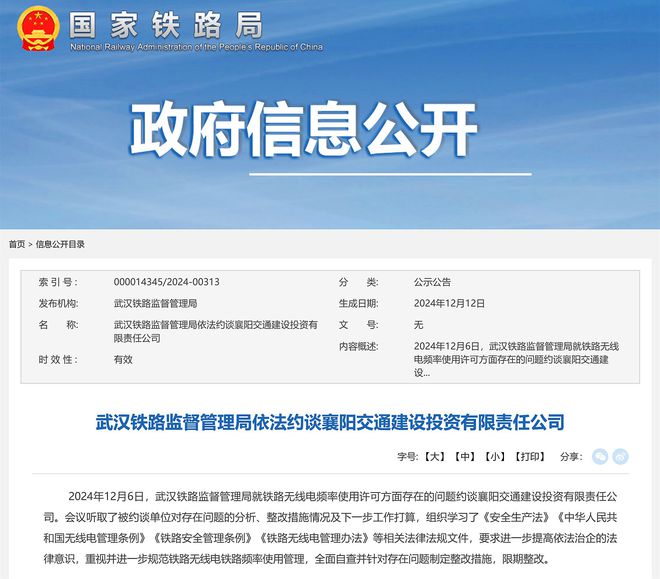Image resolution: width=660 pixels, height=579 pixels.
Task: Click the English National Railway Administration subtitle
Action: (197, 47)
